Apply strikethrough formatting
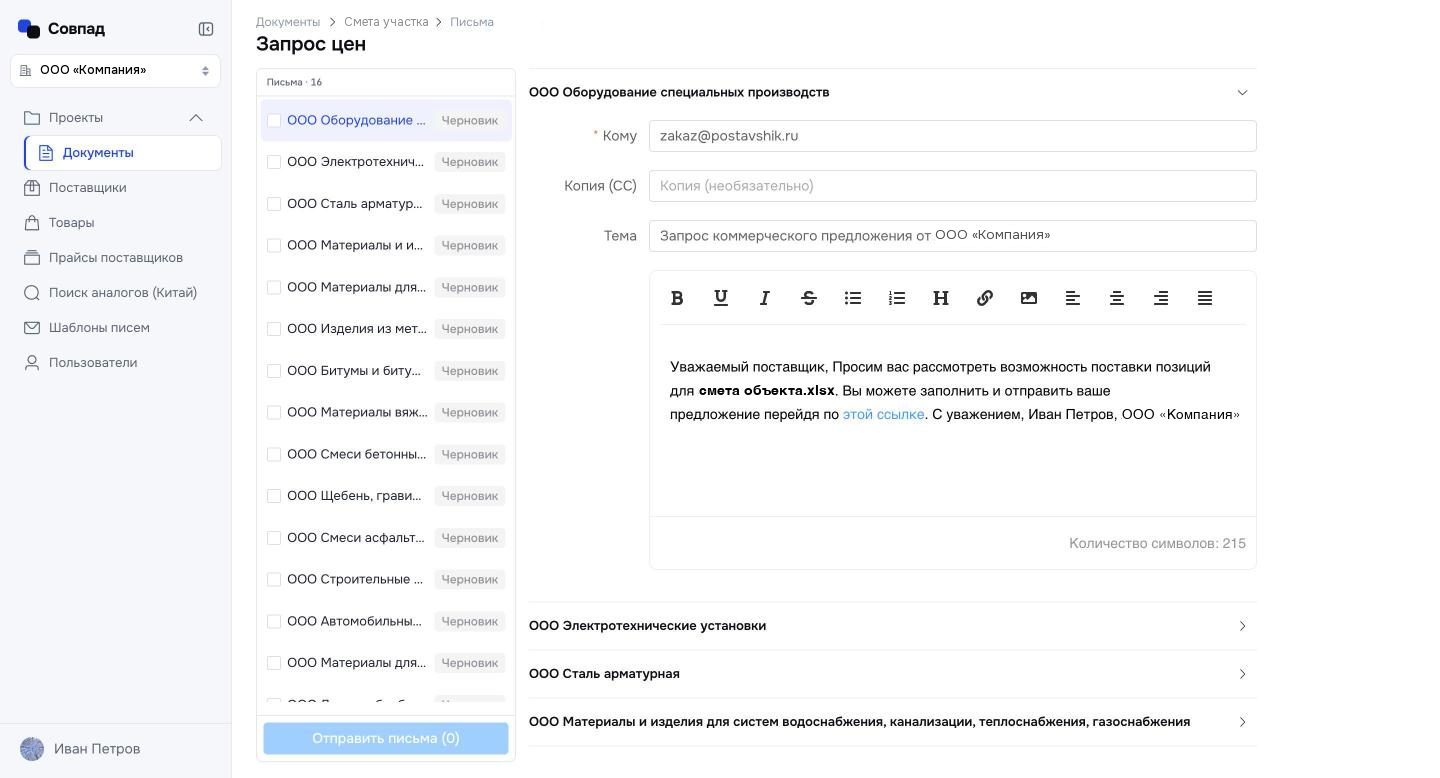 (x=809, y=298)
